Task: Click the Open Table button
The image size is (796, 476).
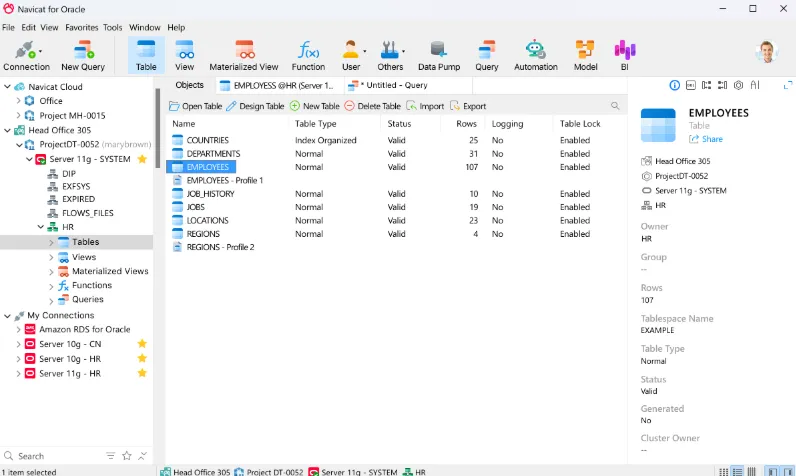Action: [x=195, y=106]
